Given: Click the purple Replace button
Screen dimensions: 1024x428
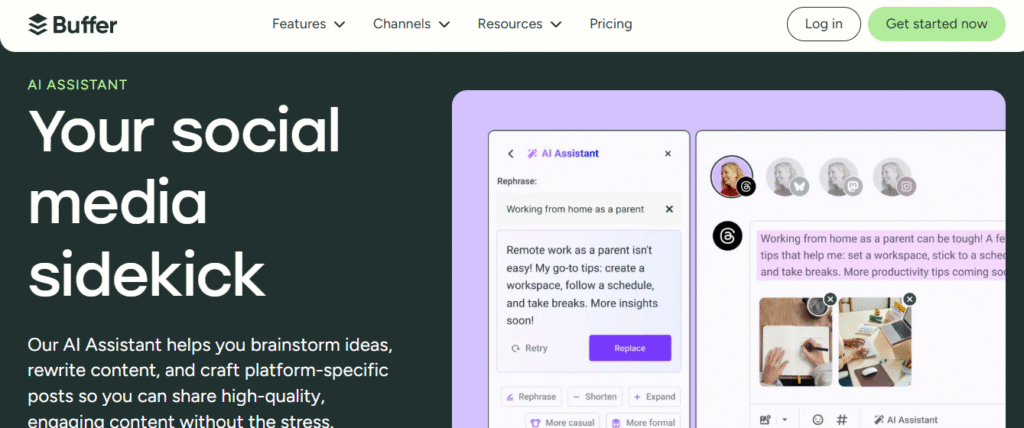Looking at the screenshot, I should 630,348.
